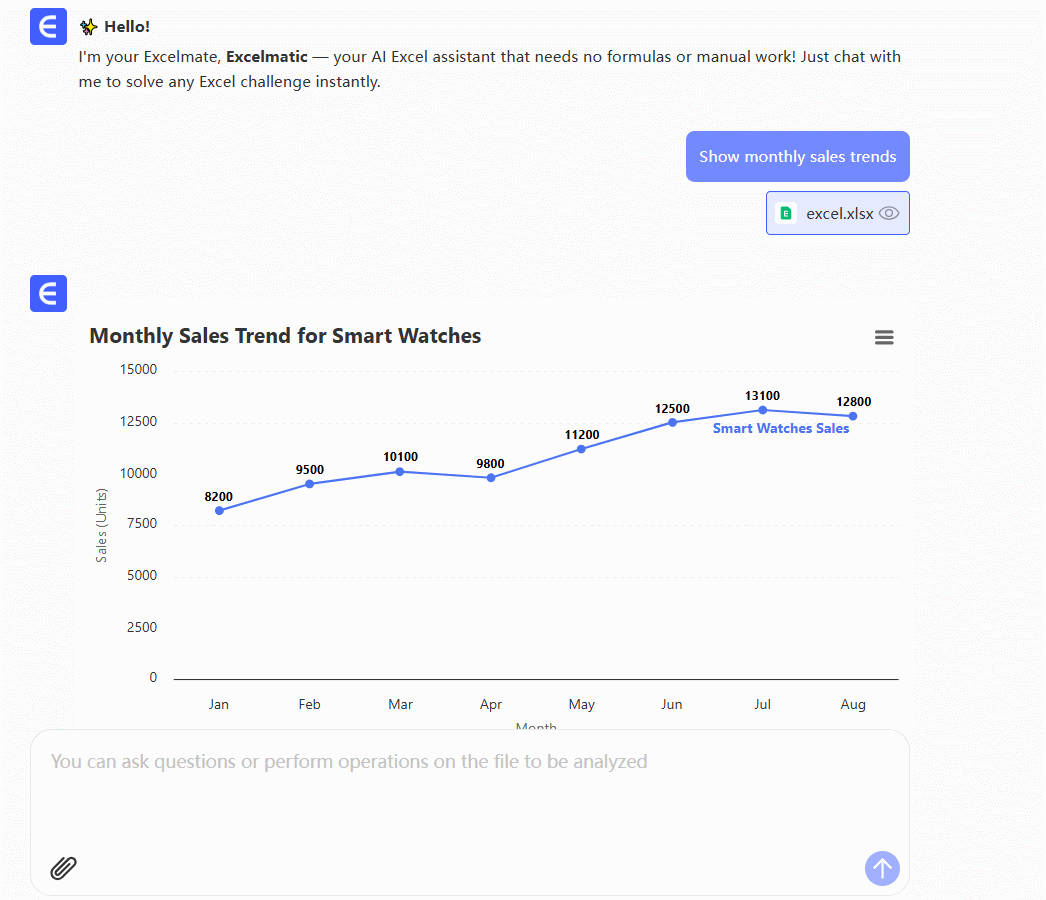The width and height of the screenshot is (1046, 900).
Task: Click the green spreadsheet file icon
Action: tap(786, 213)
